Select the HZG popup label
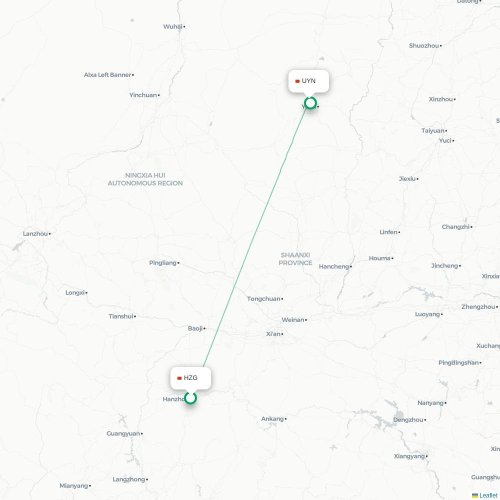Screen dimensions: 500x500 pos(191,378)
